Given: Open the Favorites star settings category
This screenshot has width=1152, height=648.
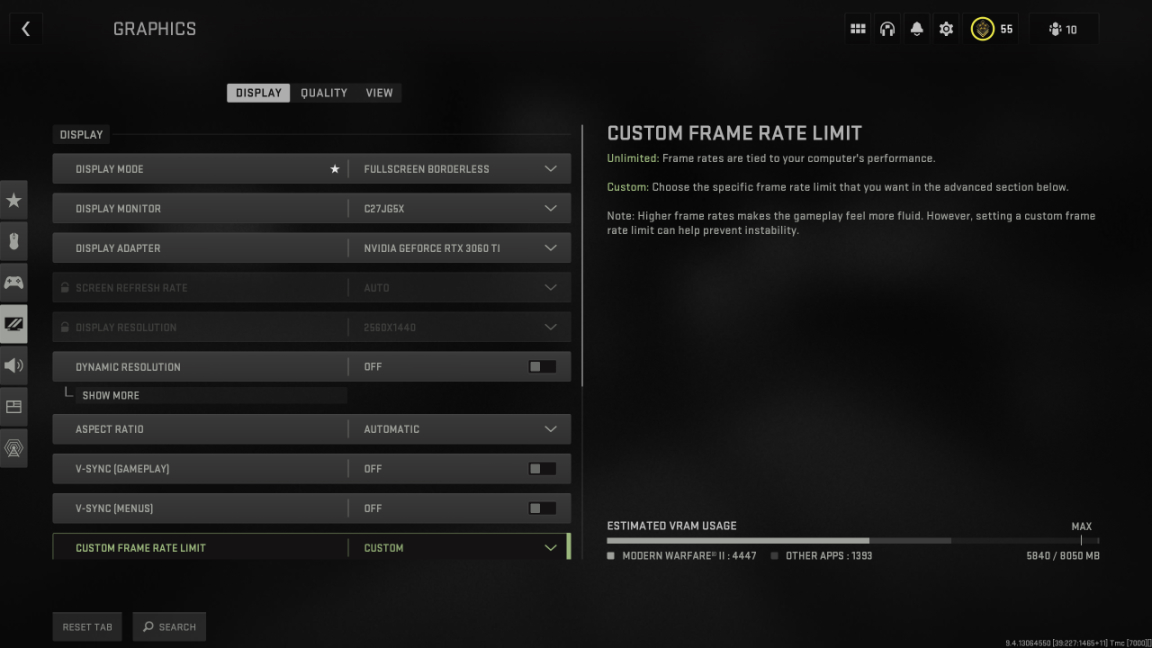Looking at the screenshot, I should coord(14,201).
